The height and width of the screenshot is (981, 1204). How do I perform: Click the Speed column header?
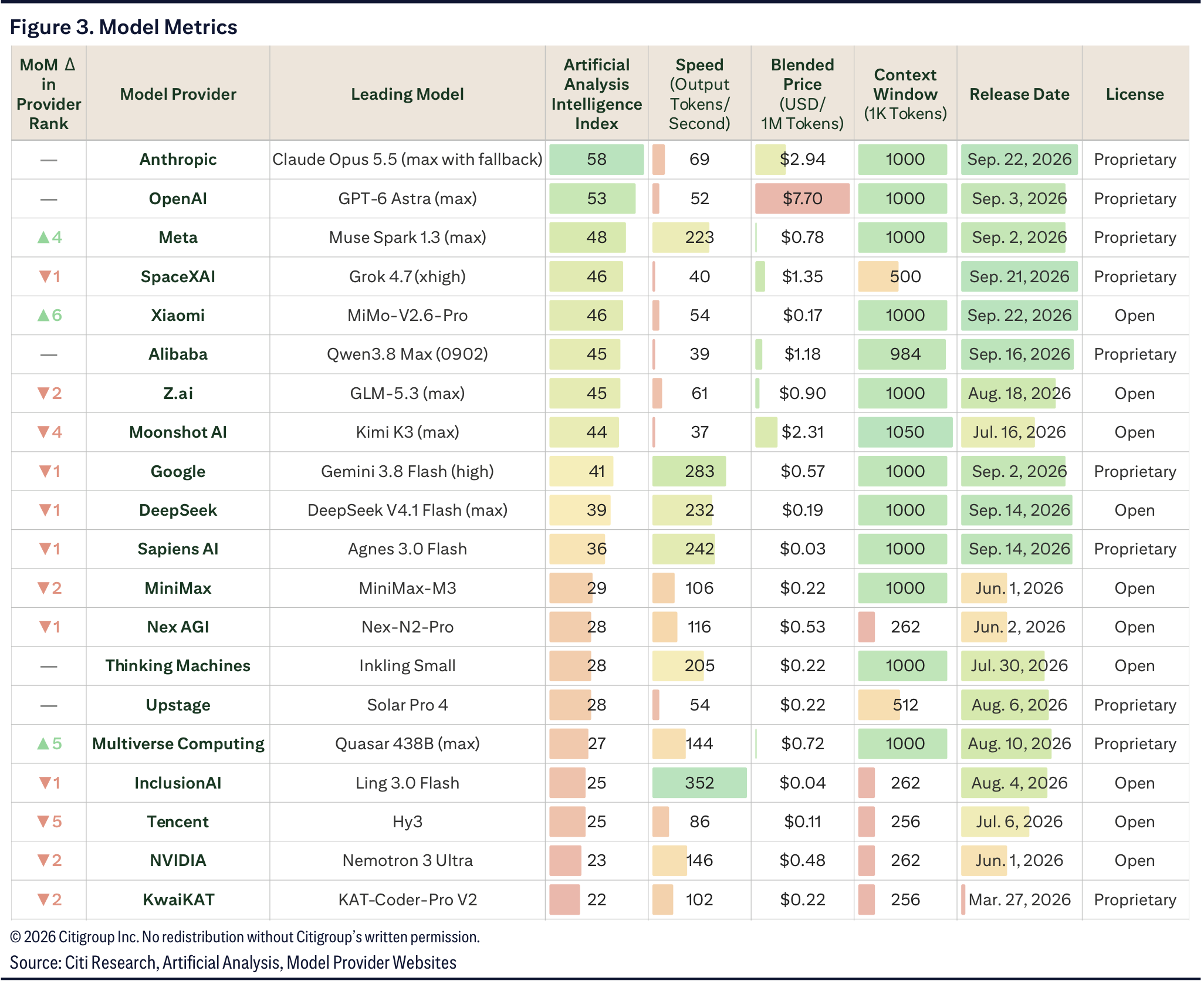tap(699, 94)
